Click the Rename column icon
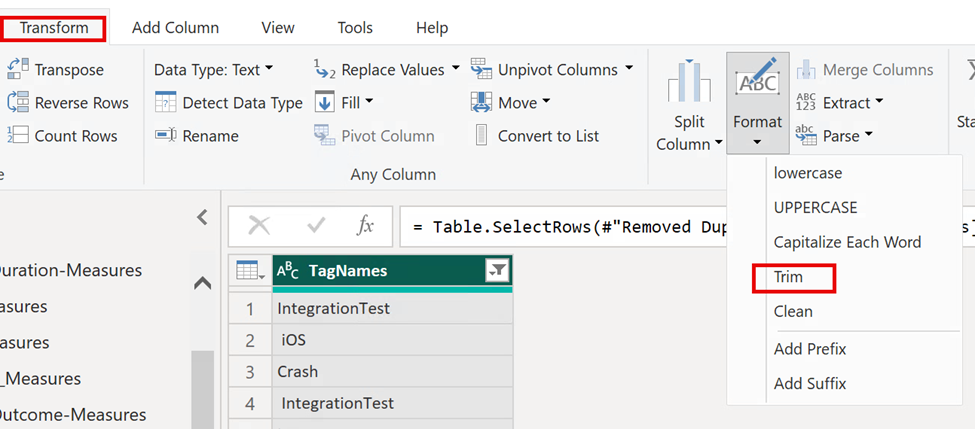The height and width of the screenshot is (429, 975). [x=165, y=135]
